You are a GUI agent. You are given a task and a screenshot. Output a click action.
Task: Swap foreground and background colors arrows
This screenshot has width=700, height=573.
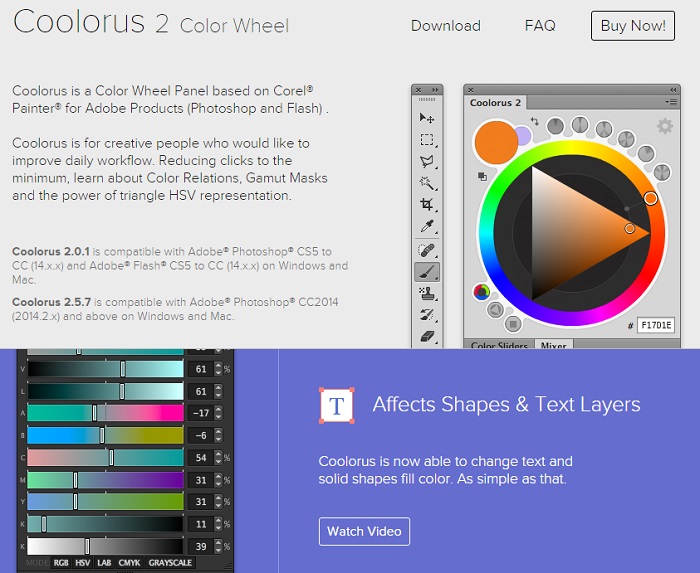[534, 122]
